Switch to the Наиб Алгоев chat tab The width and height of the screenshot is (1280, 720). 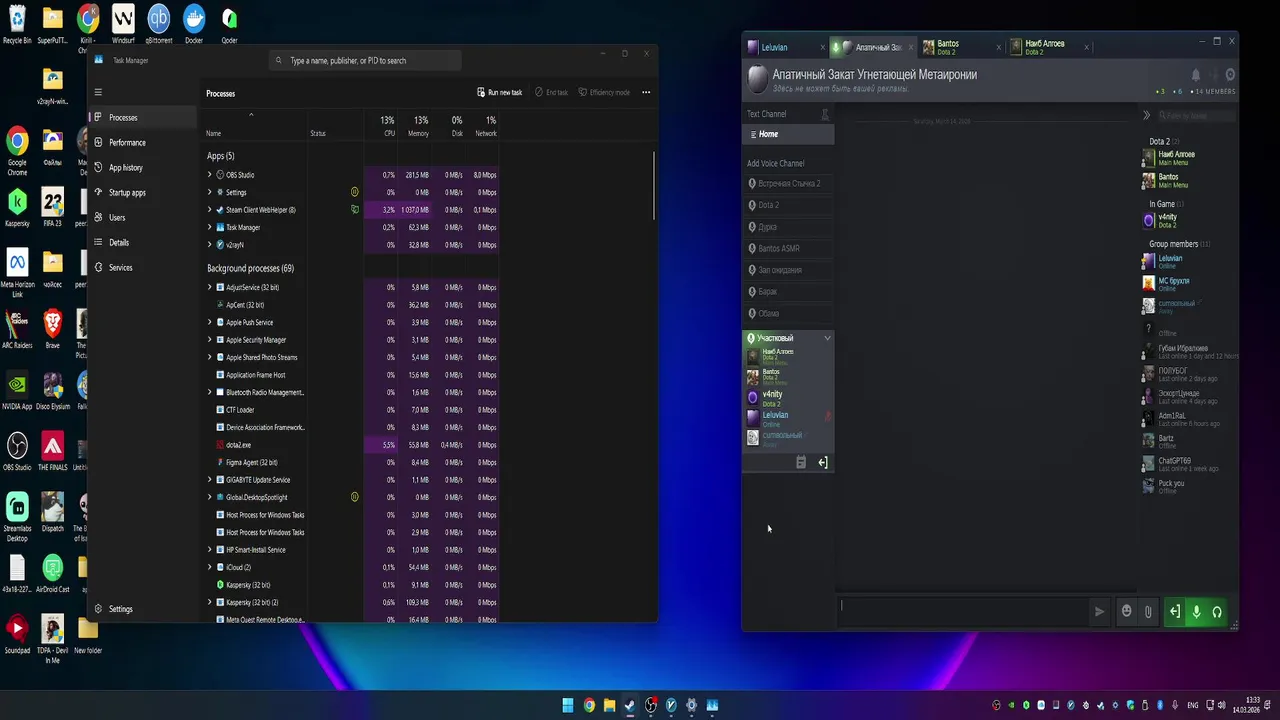pyautogui.click(x=1045, y=47)
